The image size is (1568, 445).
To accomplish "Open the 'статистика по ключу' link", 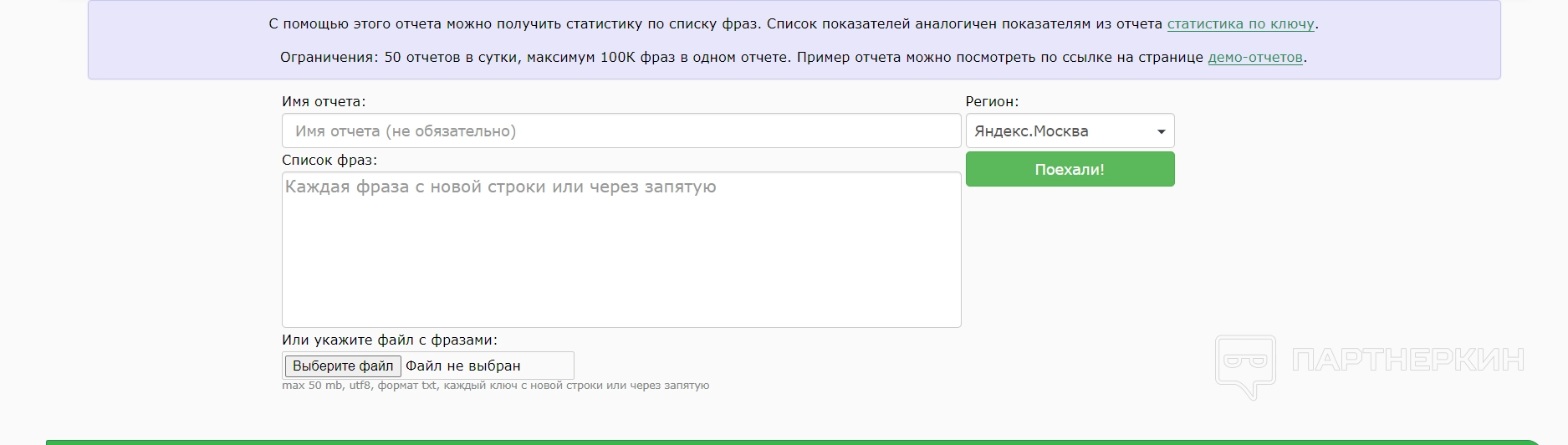I will pyautogui.click(x=1241, y=24).
